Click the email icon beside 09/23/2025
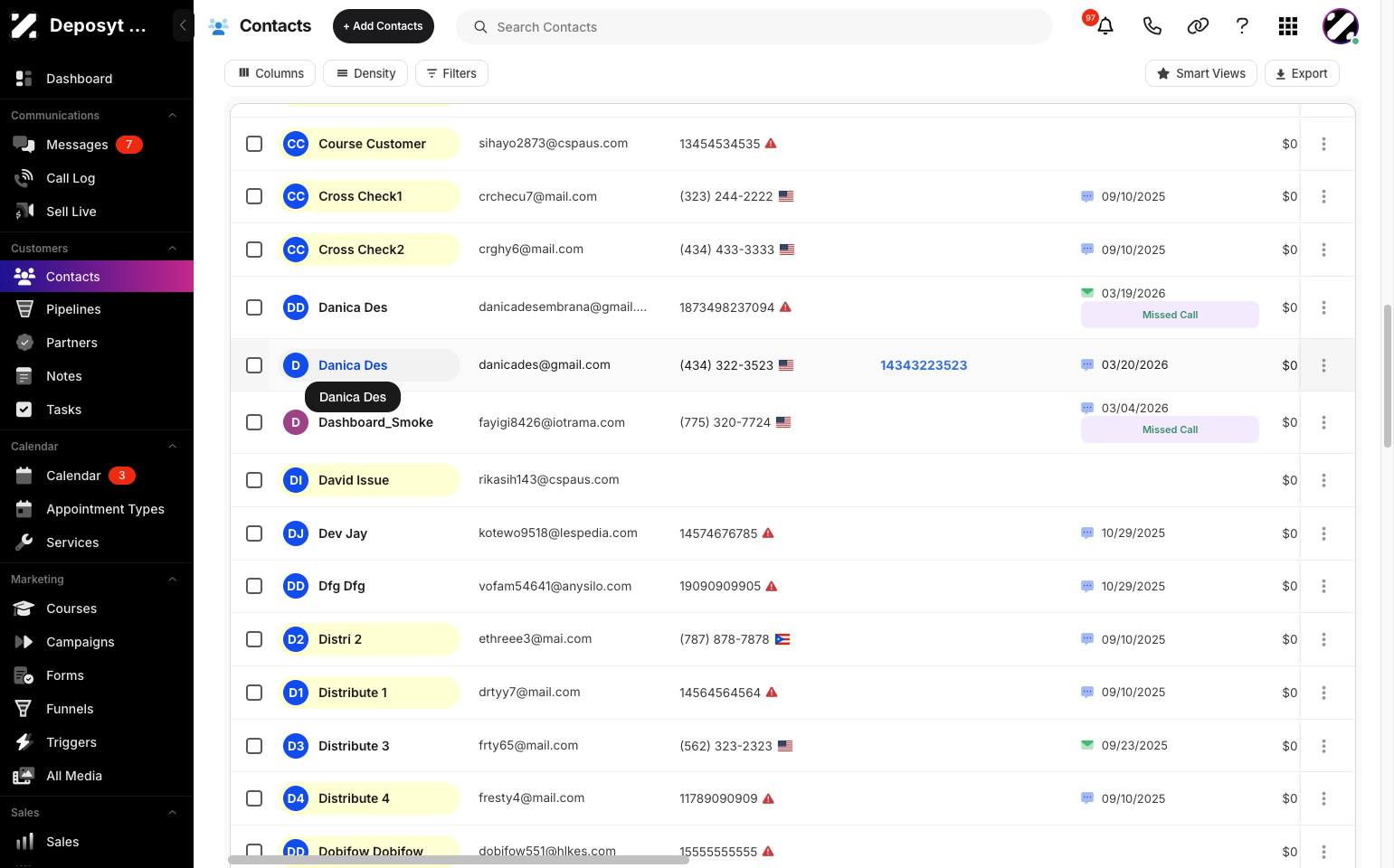Screen dimensions: 1394x868 1087,746
